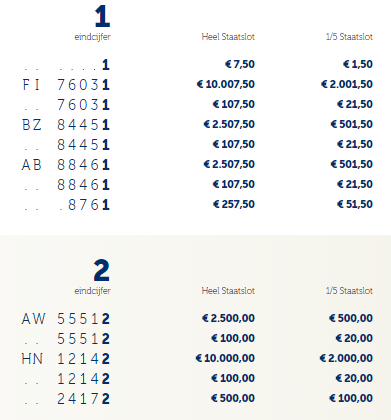
Task: Click the 1/5 Staatslot header in section 2
Action: tap(349, 291)
